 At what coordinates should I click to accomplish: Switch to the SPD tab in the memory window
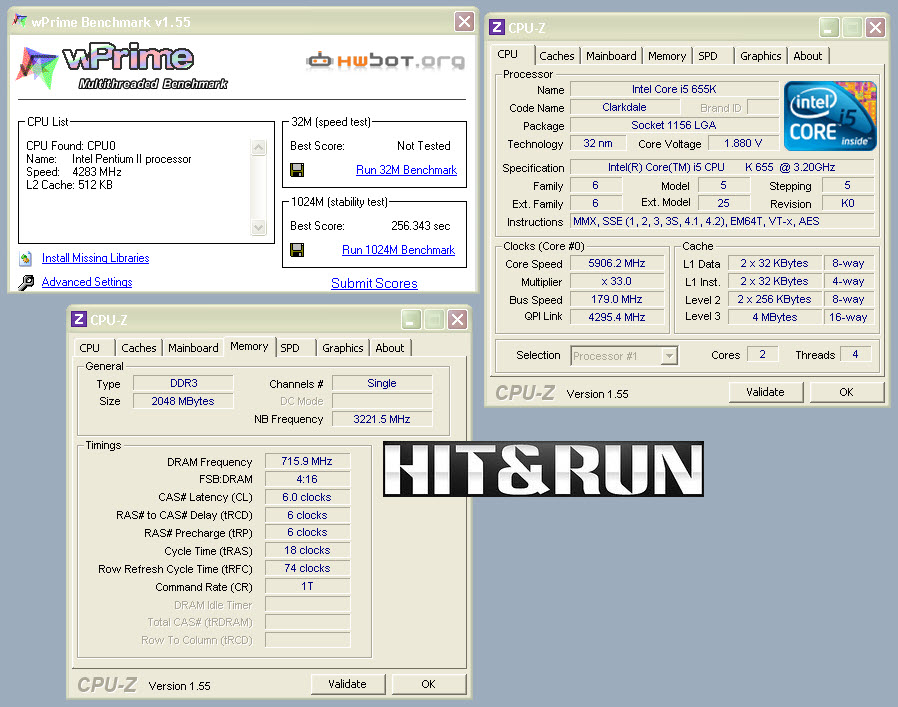290,348
